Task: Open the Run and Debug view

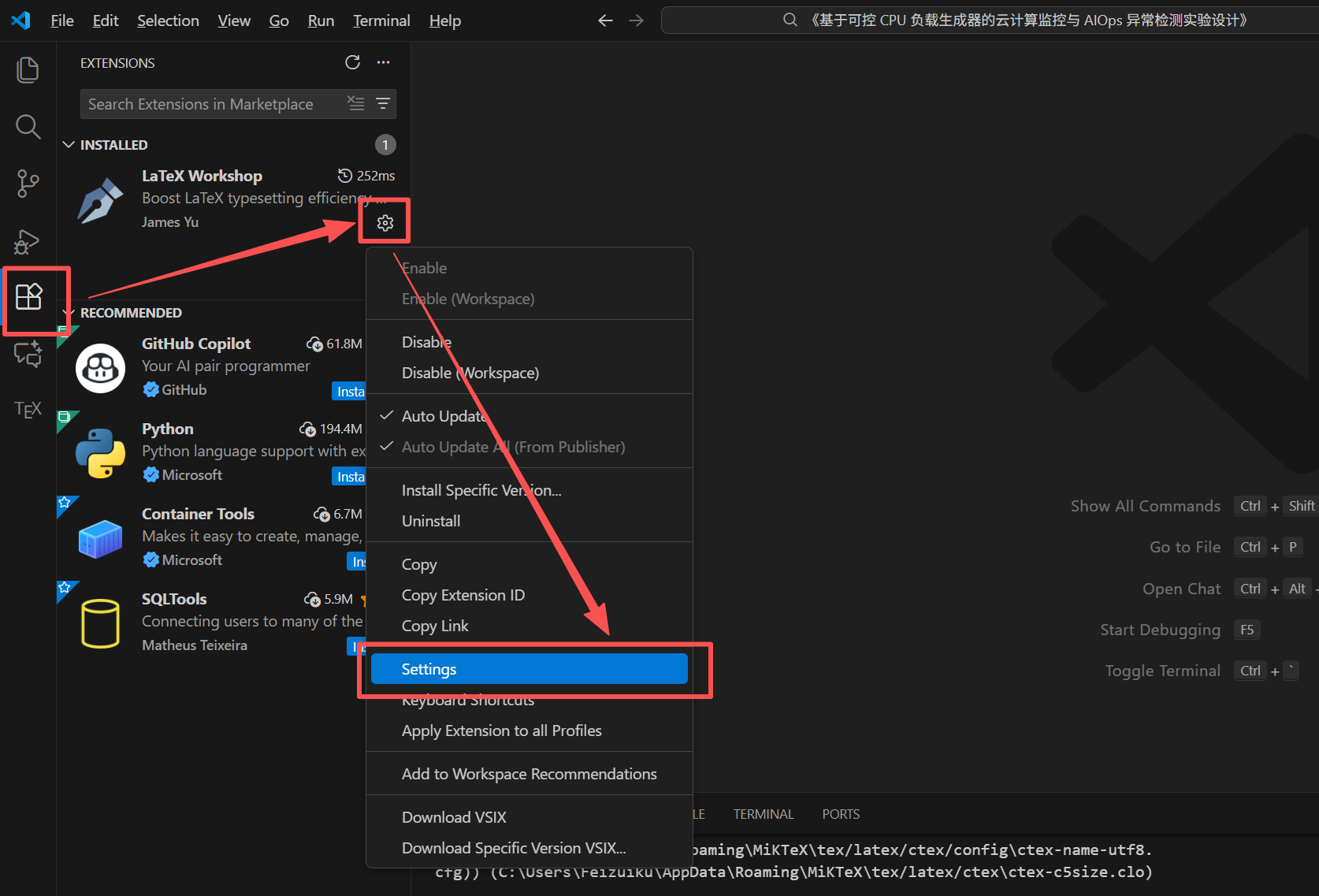Action: tap(28, 241)
